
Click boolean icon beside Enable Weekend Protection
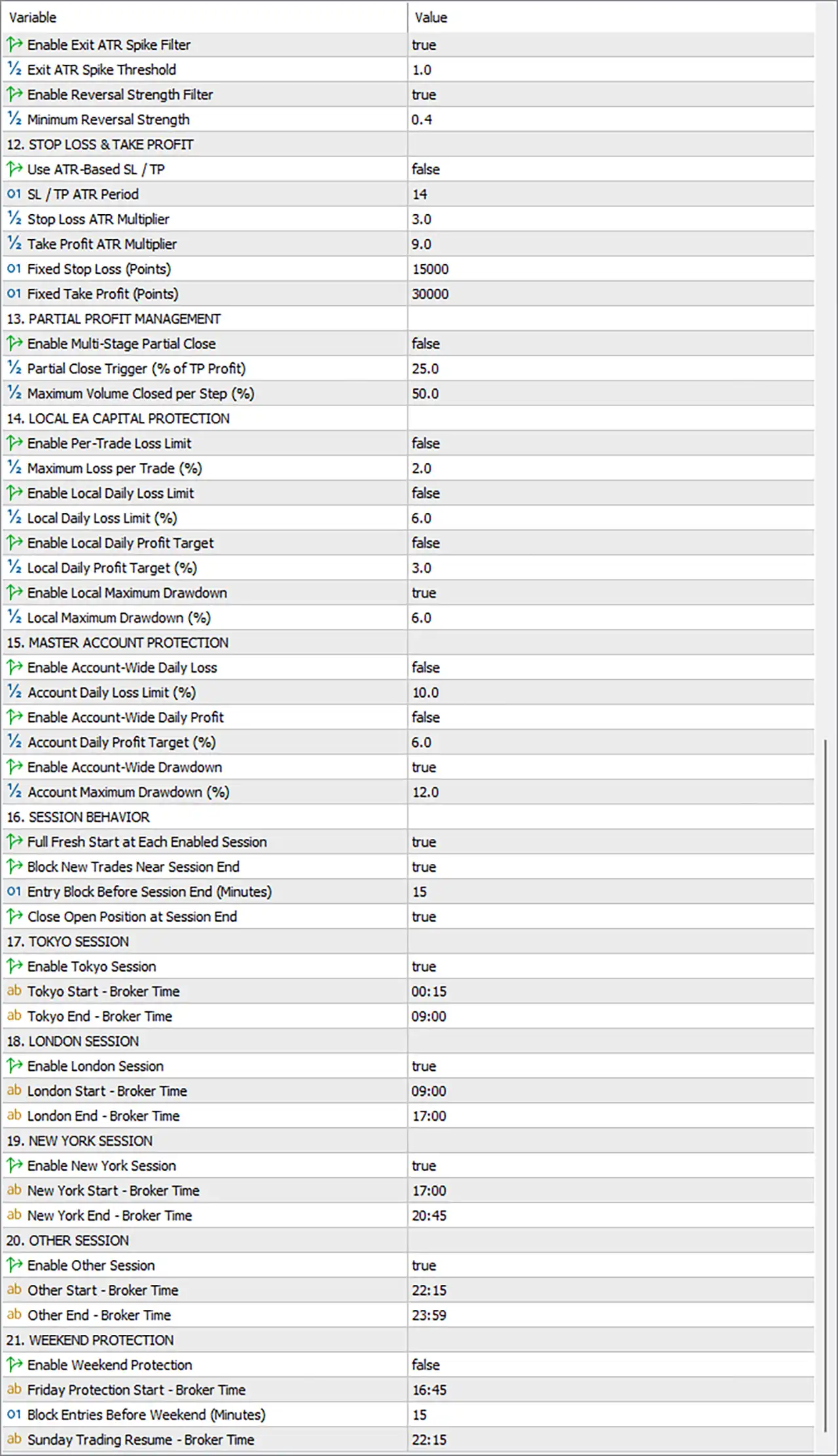[14, 1364]
